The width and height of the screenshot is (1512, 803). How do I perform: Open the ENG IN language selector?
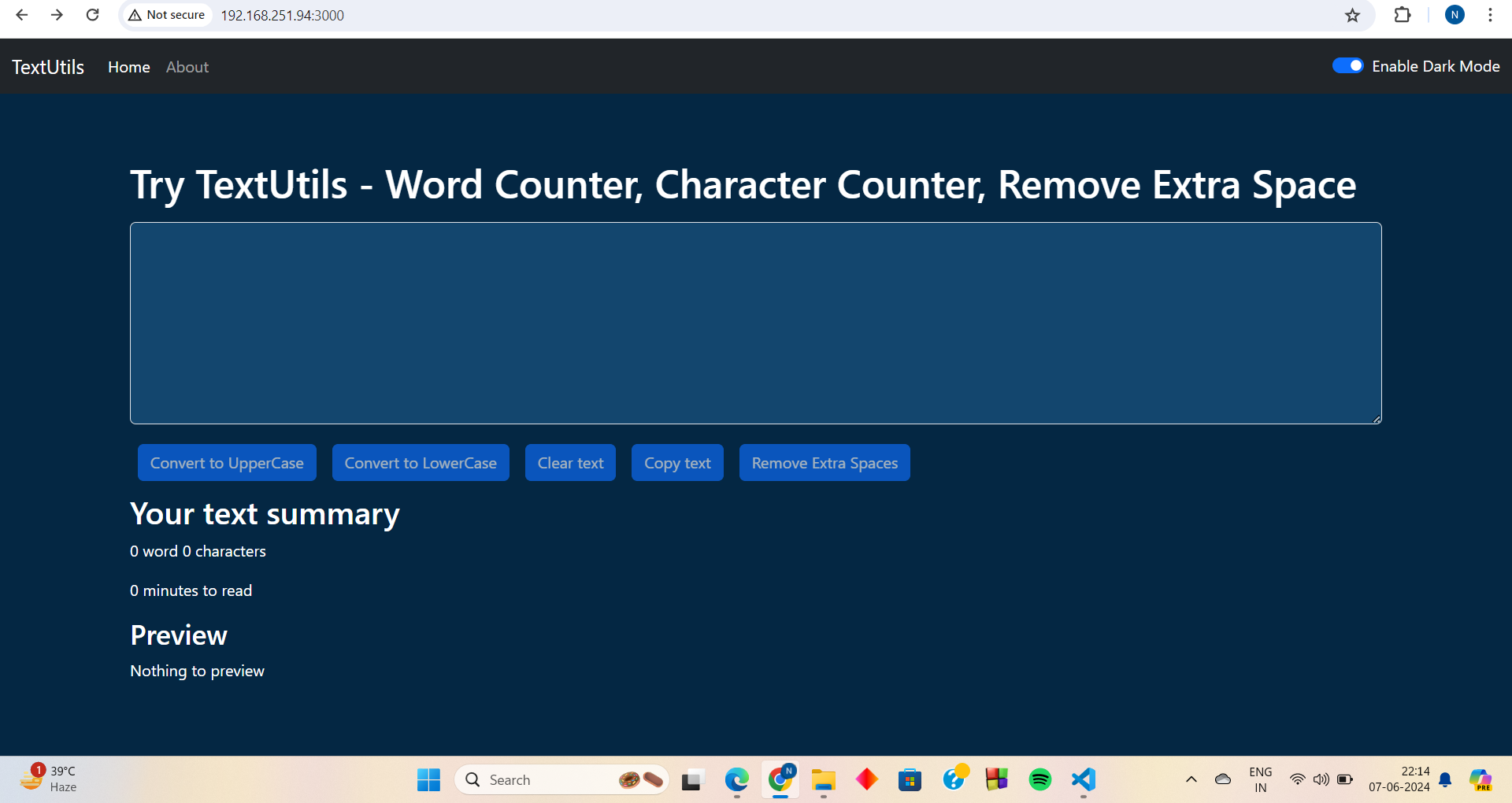(x=1260, y=779)
